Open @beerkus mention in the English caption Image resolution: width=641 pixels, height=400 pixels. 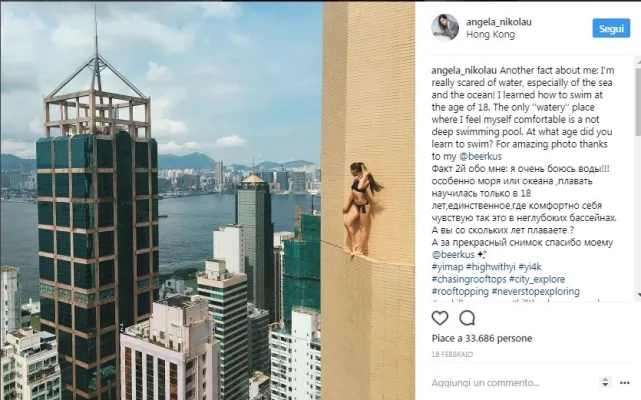(480, 156)
